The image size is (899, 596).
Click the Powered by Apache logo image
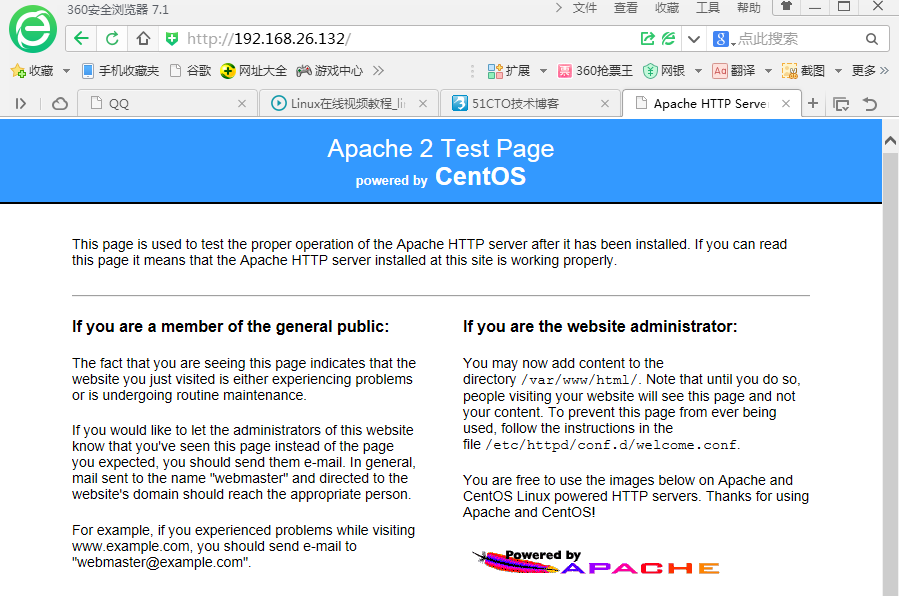pyautogui.click(x=595, y=562)
